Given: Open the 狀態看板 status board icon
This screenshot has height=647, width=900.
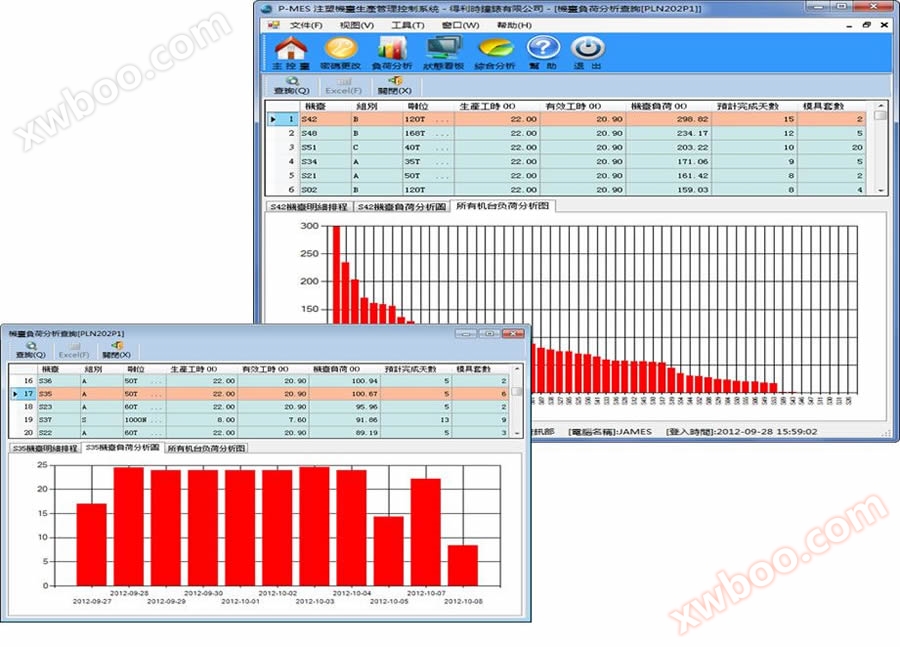Looking at the screenshot, I should [x=442, y=53].
